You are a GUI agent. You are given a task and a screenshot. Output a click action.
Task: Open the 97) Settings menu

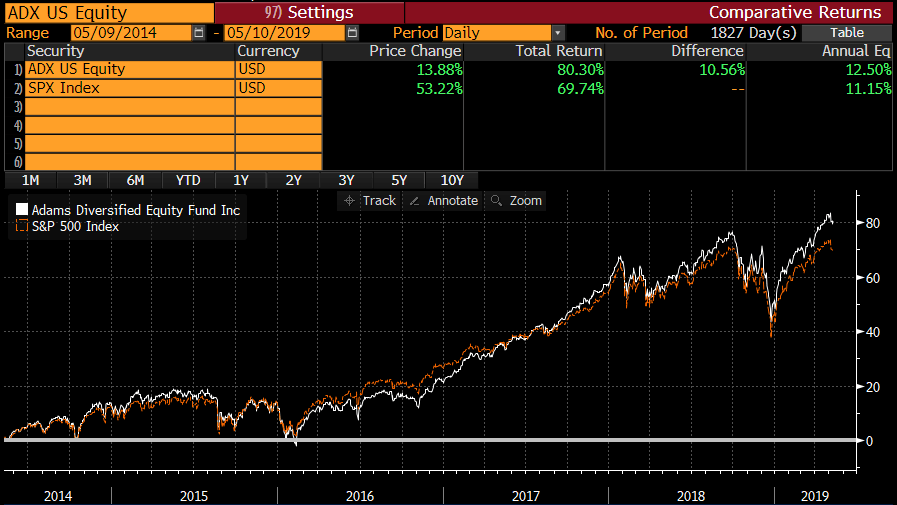tap(309, 12)
